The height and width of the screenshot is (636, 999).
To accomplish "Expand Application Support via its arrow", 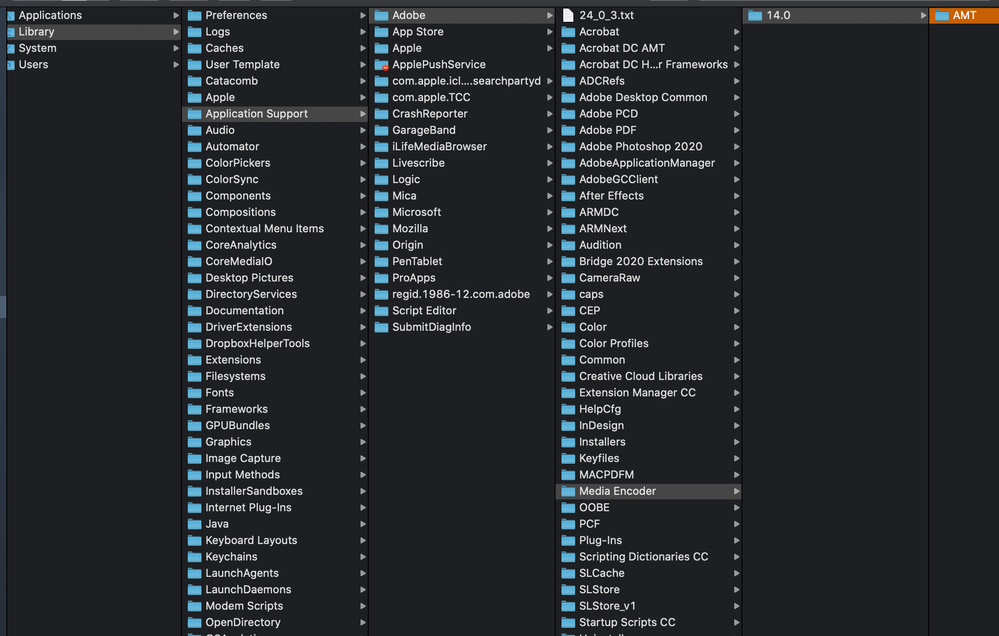I will [363, 114].
